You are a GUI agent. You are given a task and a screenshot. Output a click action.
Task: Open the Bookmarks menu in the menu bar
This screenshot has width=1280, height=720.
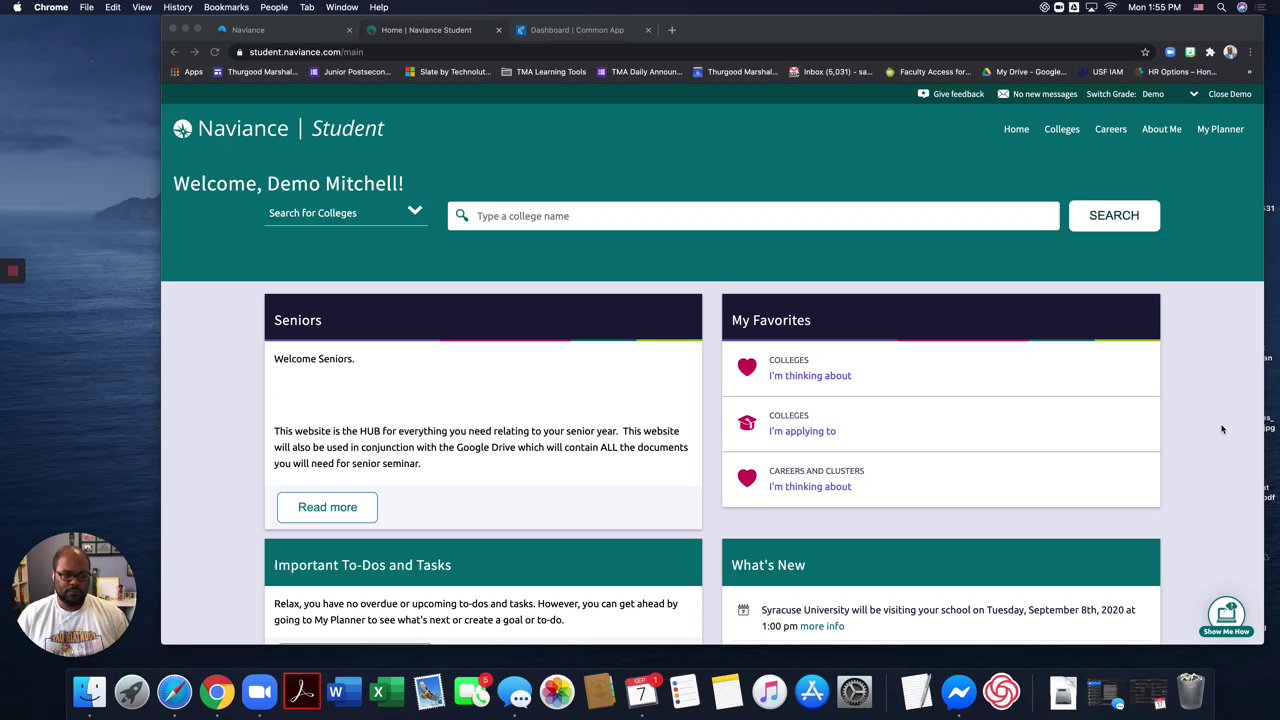point(226,7)
